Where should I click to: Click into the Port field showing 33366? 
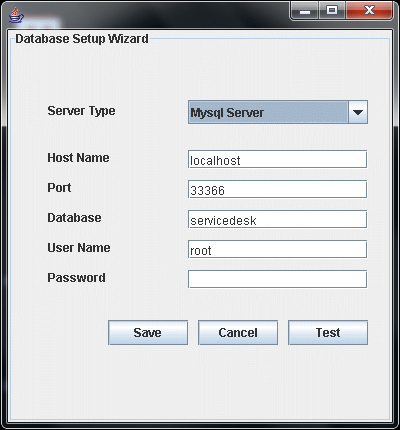[278, 189]
